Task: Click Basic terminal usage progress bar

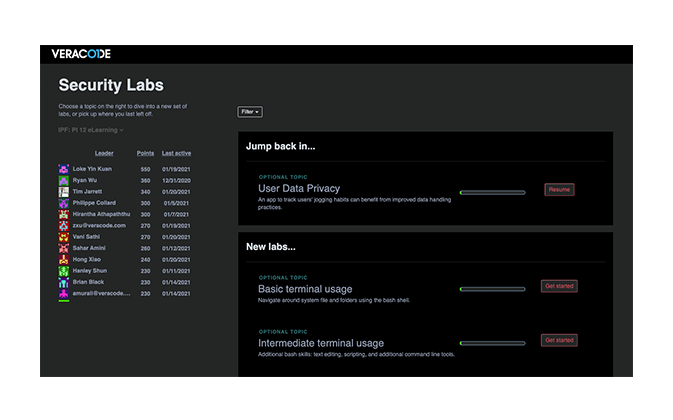Action: 492,289
